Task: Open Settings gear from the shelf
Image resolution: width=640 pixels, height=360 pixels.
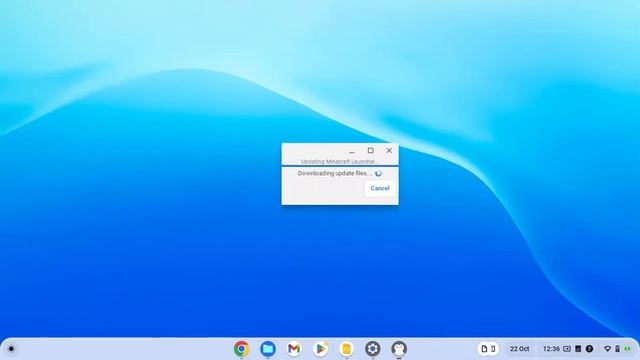Action: (373, 349)
